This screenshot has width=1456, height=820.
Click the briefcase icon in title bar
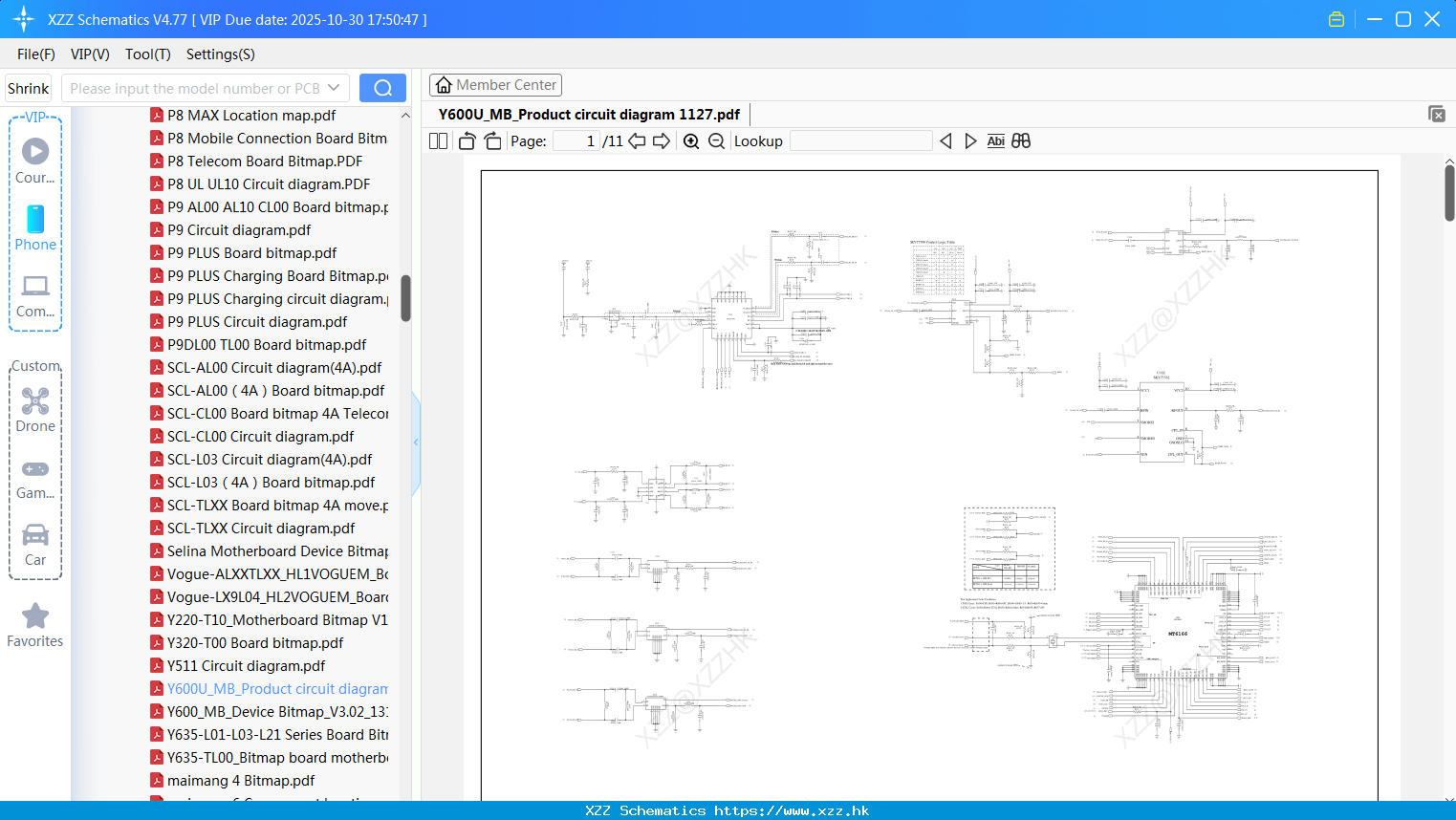click(1336, 19)
